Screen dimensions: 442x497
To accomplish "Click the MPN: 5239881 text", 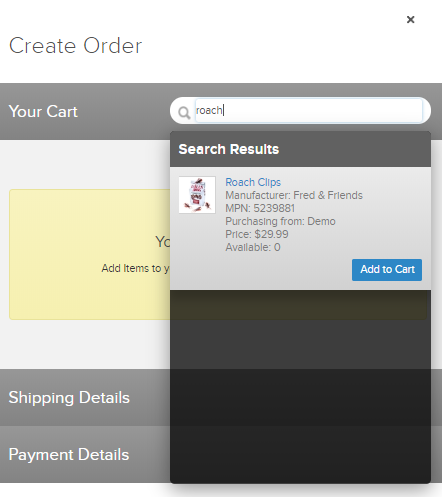I will 260,208.
